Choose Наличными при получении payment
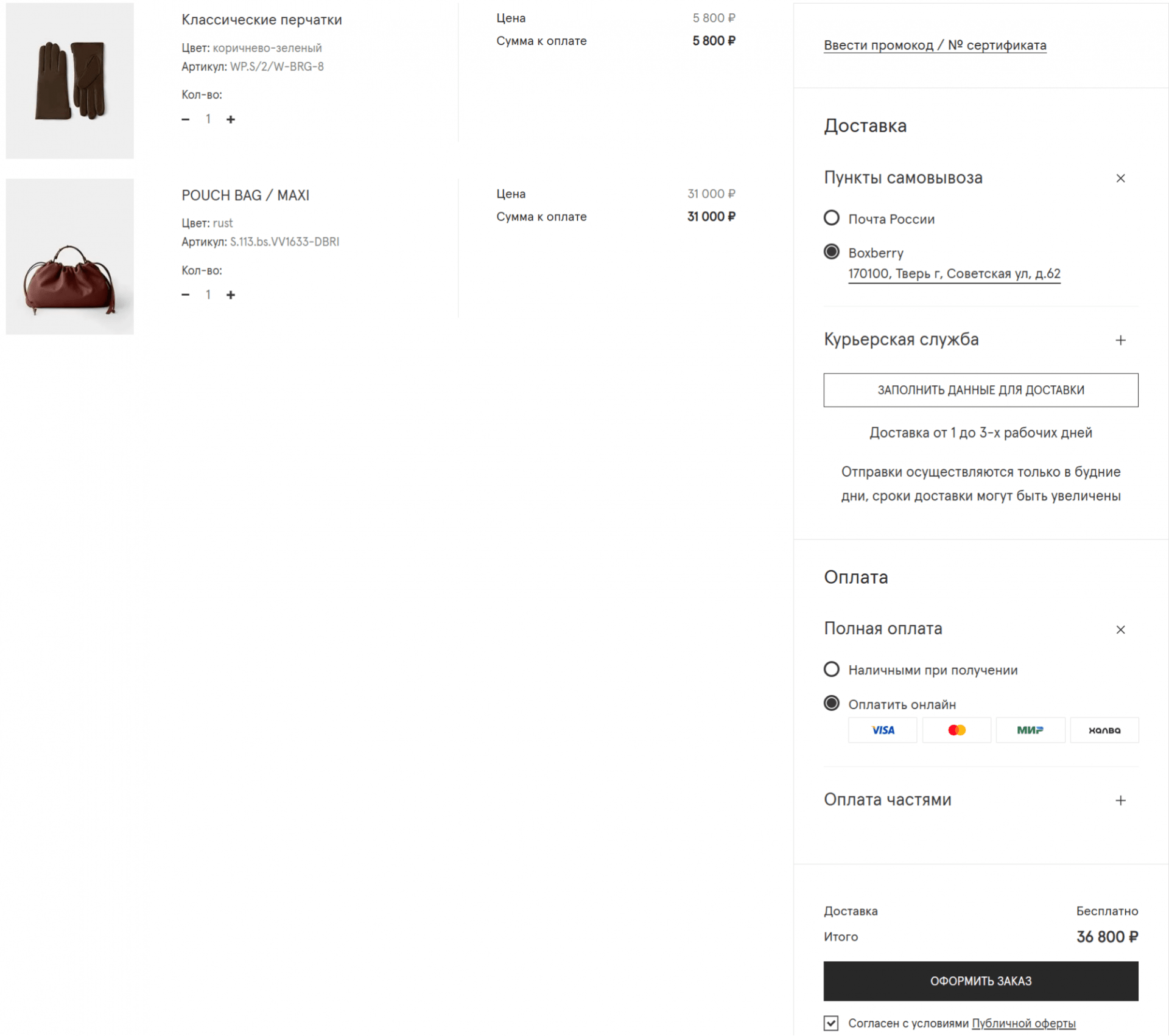The image size is (1169, 1036). pos(832,670)
